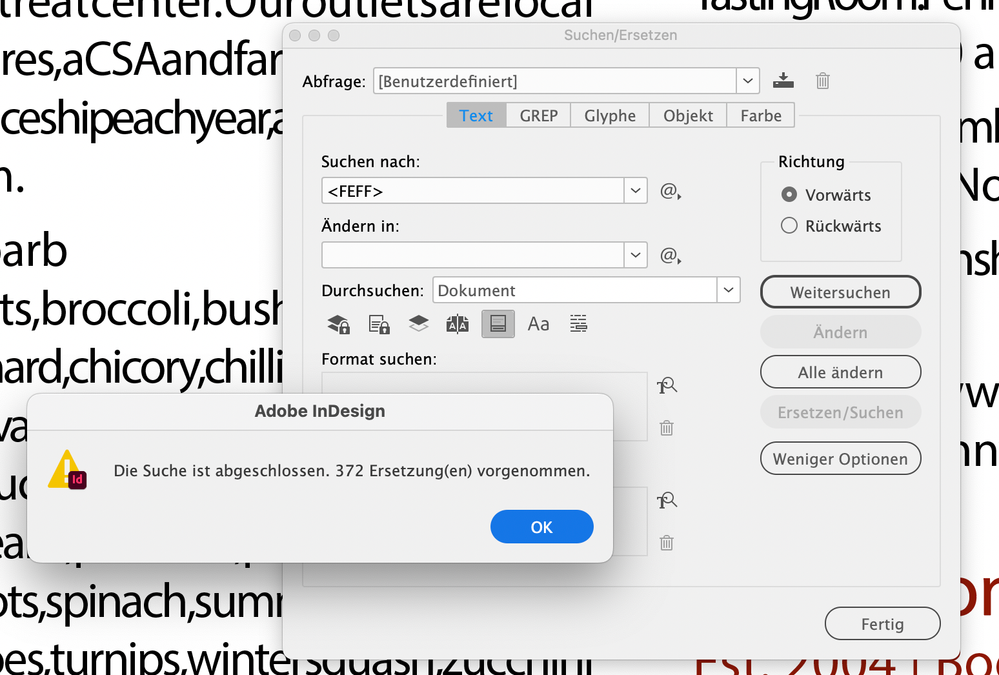Click the Weitersuchen button
999x675 pixels.
(x=840, y=293)
